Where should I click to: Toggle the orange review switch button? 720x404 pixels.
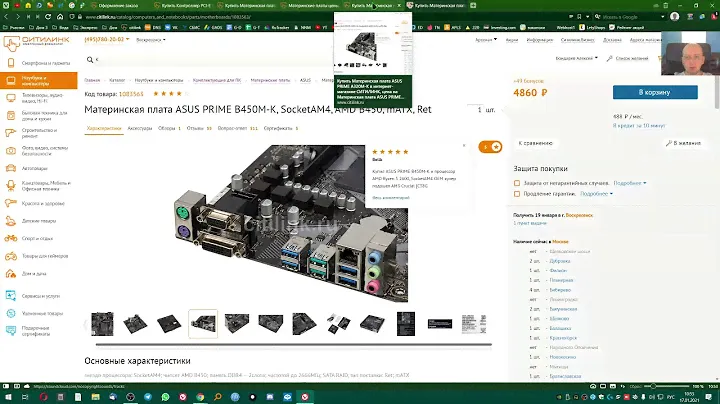pyautogui.click(x=490, y=146)
